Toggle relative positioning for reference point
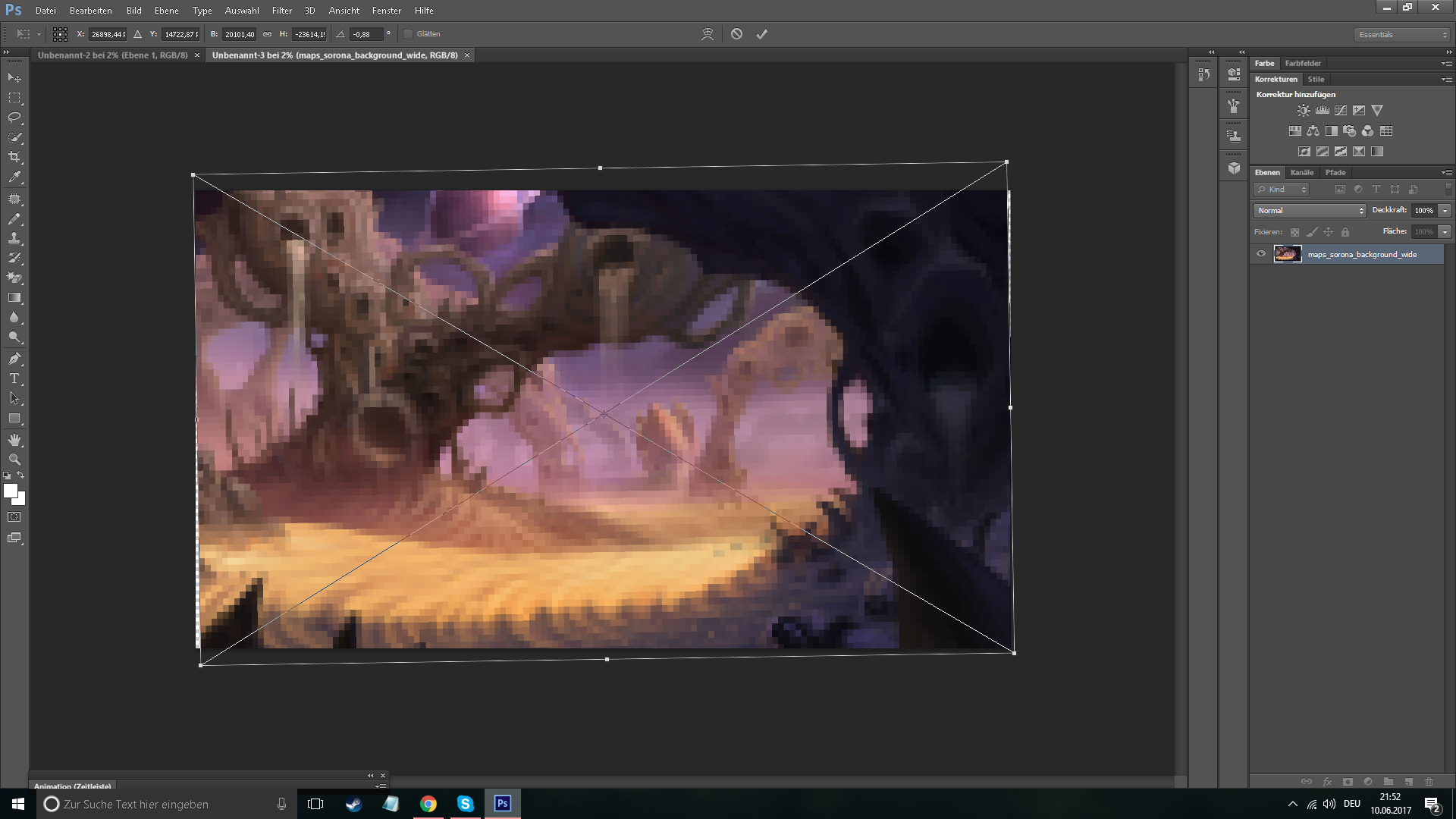This screenshot has height=819, width=1456. pos(137,34)
